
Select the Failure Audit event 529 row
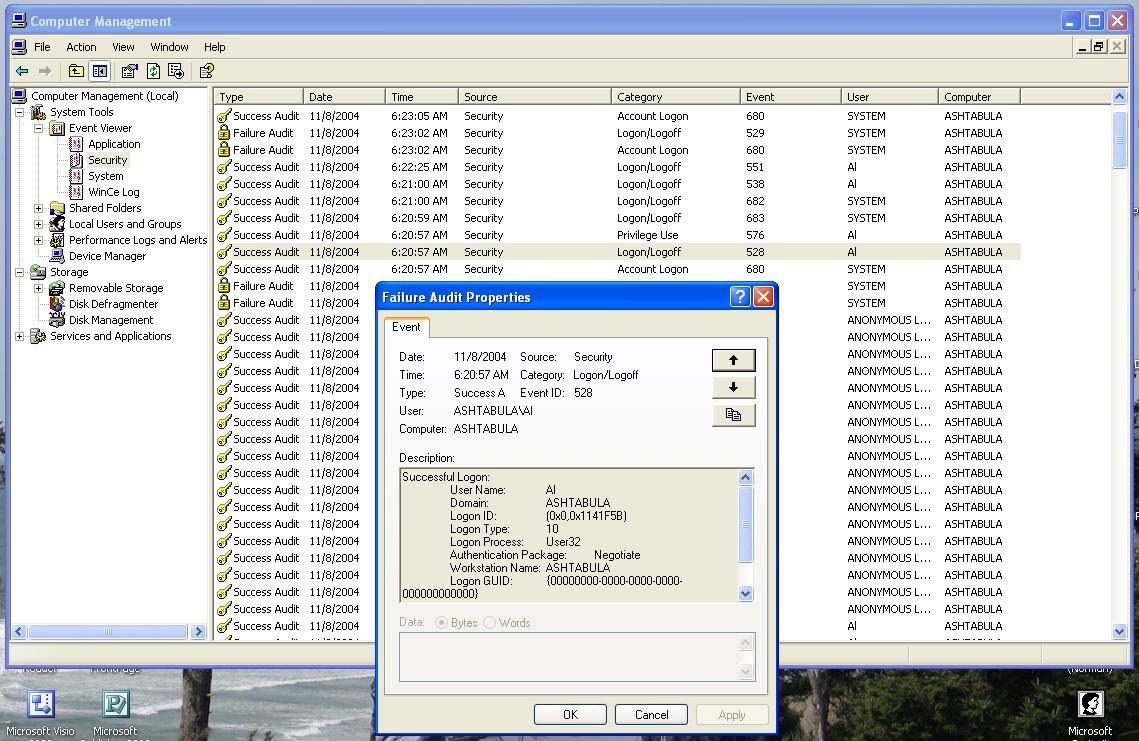(x=617, y=133)
